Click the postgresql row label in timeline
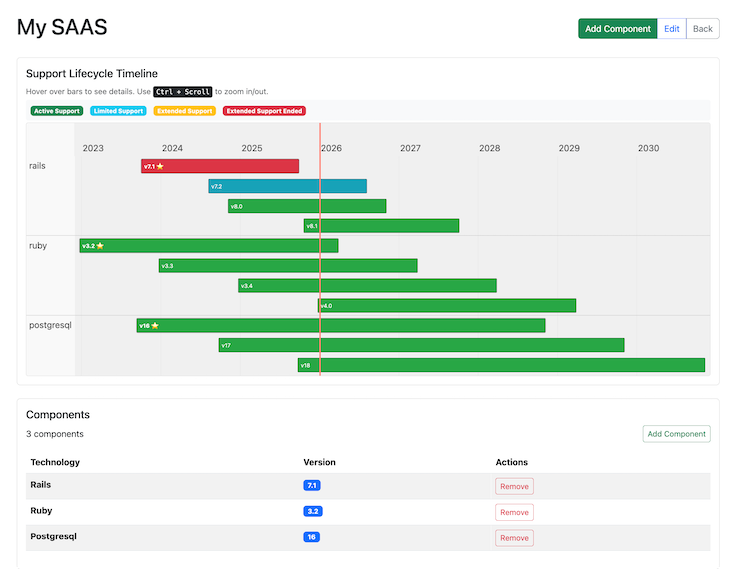The width and height of the screenshot is (742, 569). 50,325
